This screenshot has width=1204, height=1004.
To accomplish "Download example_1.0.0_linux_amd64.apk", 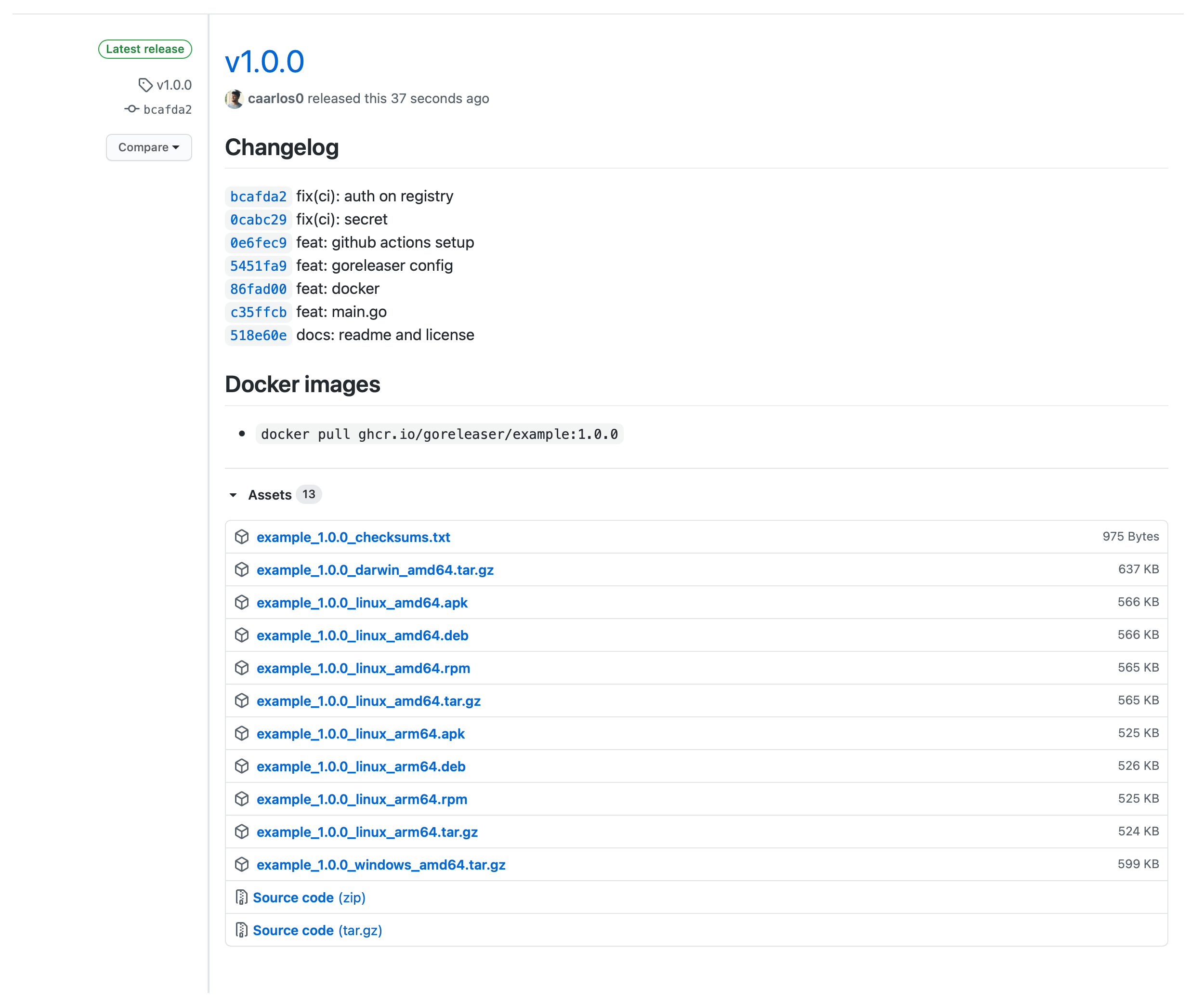I will point(362,603).
